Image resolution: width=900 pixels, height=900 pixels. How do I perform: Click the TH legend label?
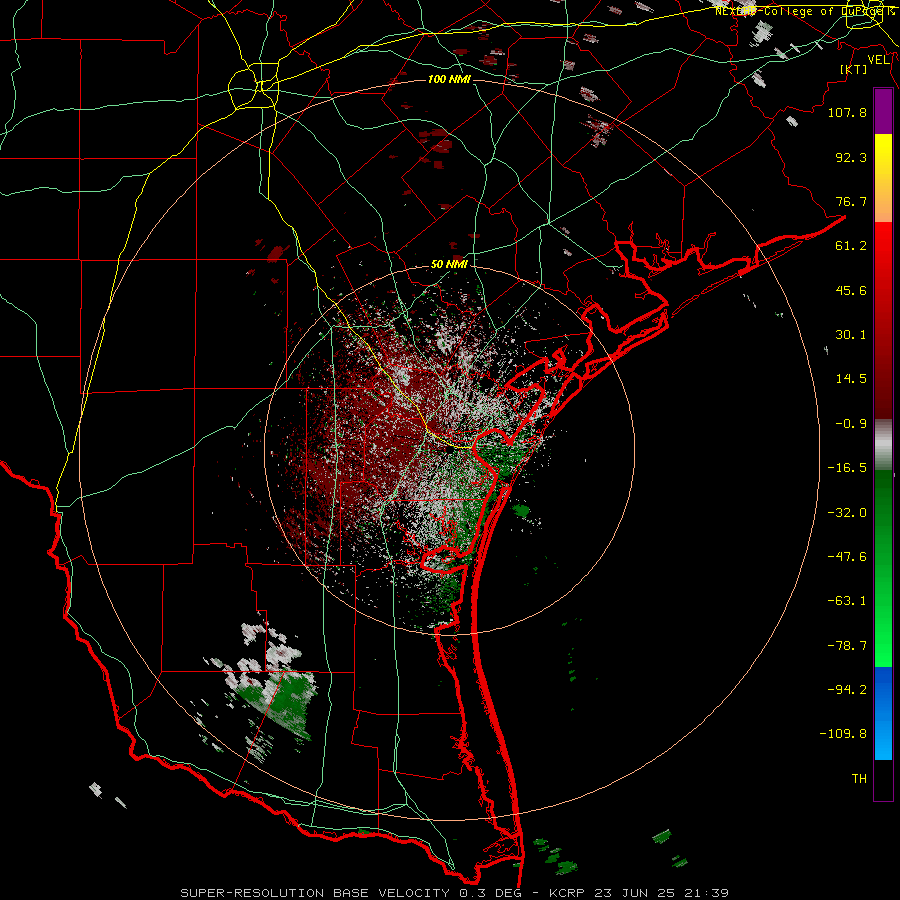click(x=859, y=779)
